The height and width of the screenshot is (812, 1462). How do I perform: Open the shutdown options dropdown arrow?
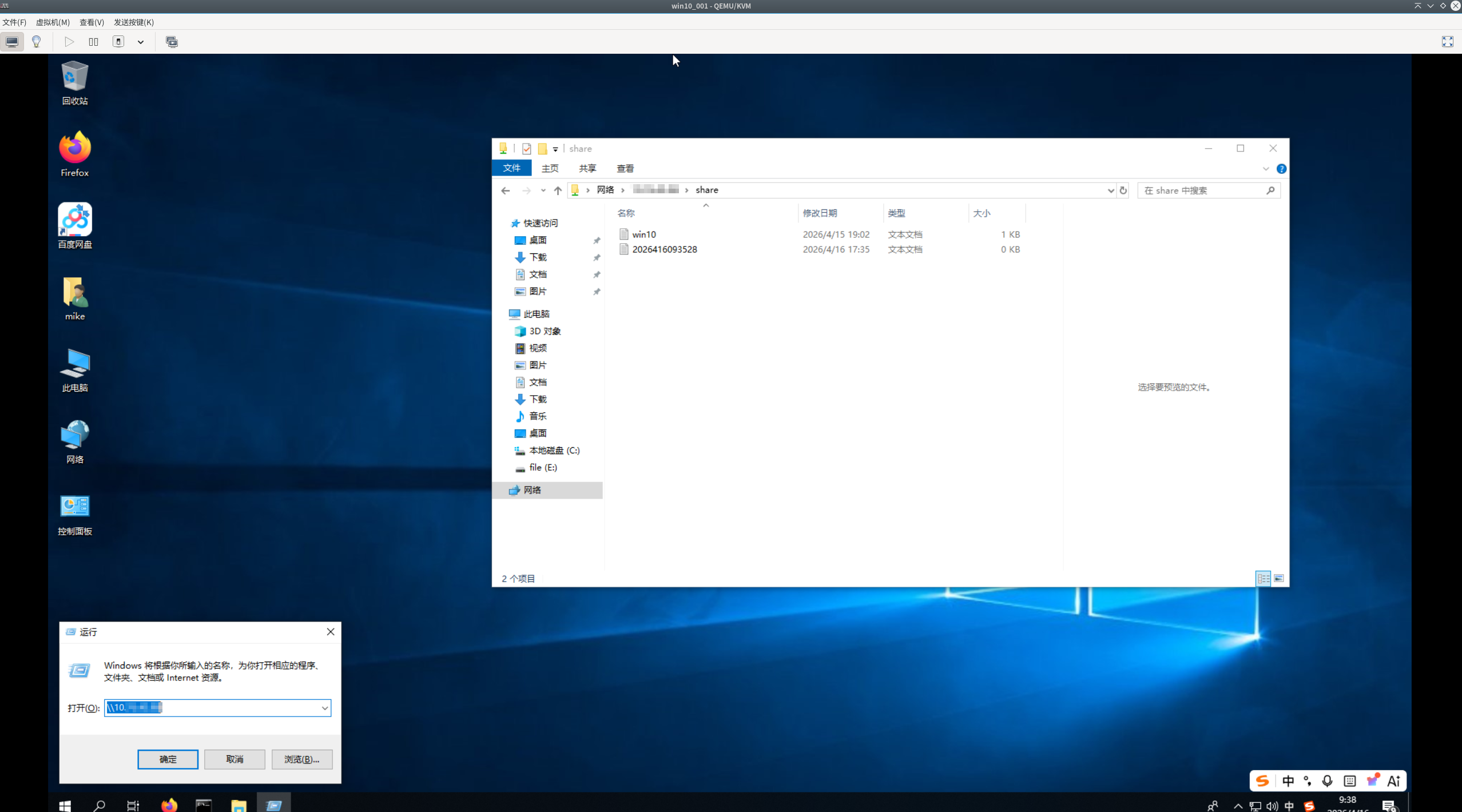(141, 42)
